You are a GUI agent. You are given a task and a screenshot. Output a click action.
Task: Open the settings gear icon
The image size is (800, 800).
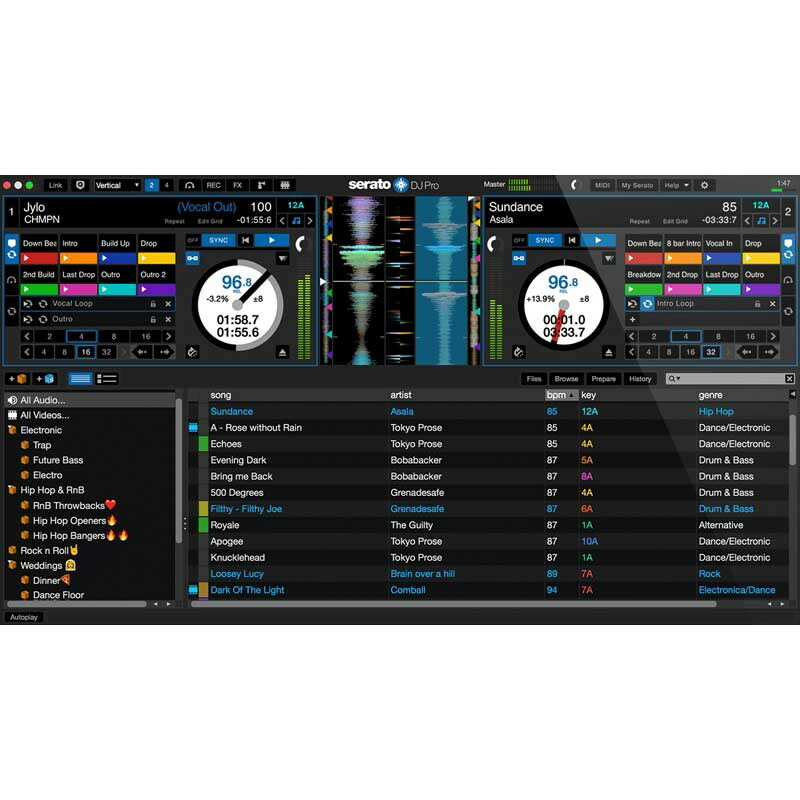[704, 185]
